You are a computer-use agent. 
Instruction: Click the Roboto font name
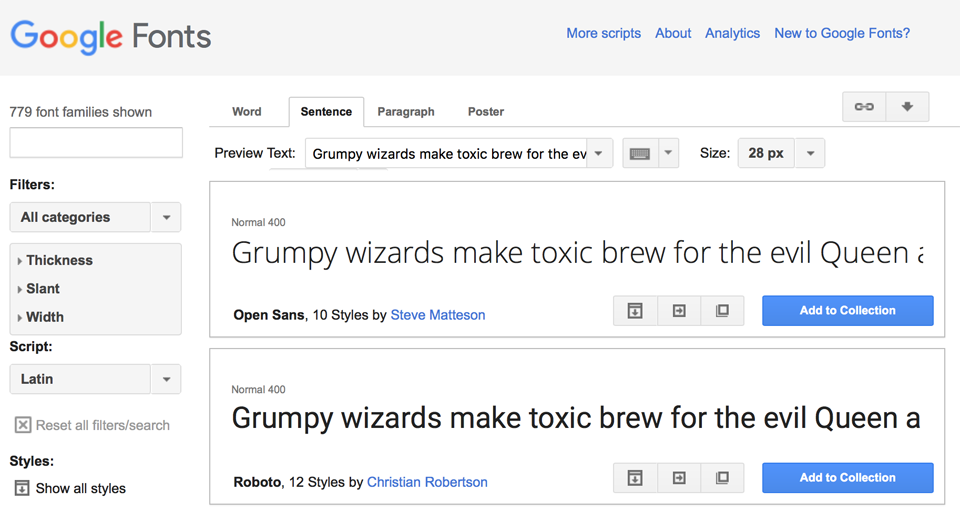[257, 482]
